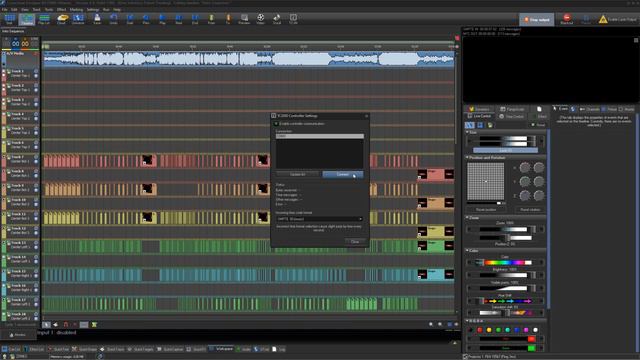The image size is (640, 360).
Task: Click the second magnifier icon below the timeline
Action: [440, 324]
